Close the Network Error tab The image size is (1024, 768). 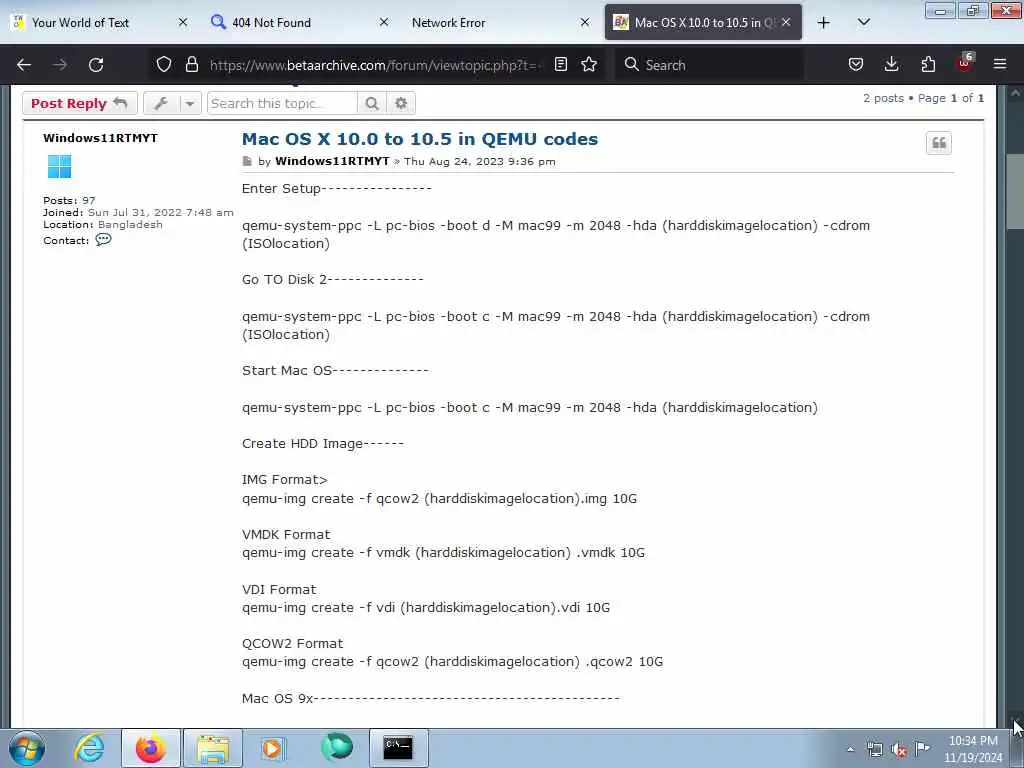585,22
